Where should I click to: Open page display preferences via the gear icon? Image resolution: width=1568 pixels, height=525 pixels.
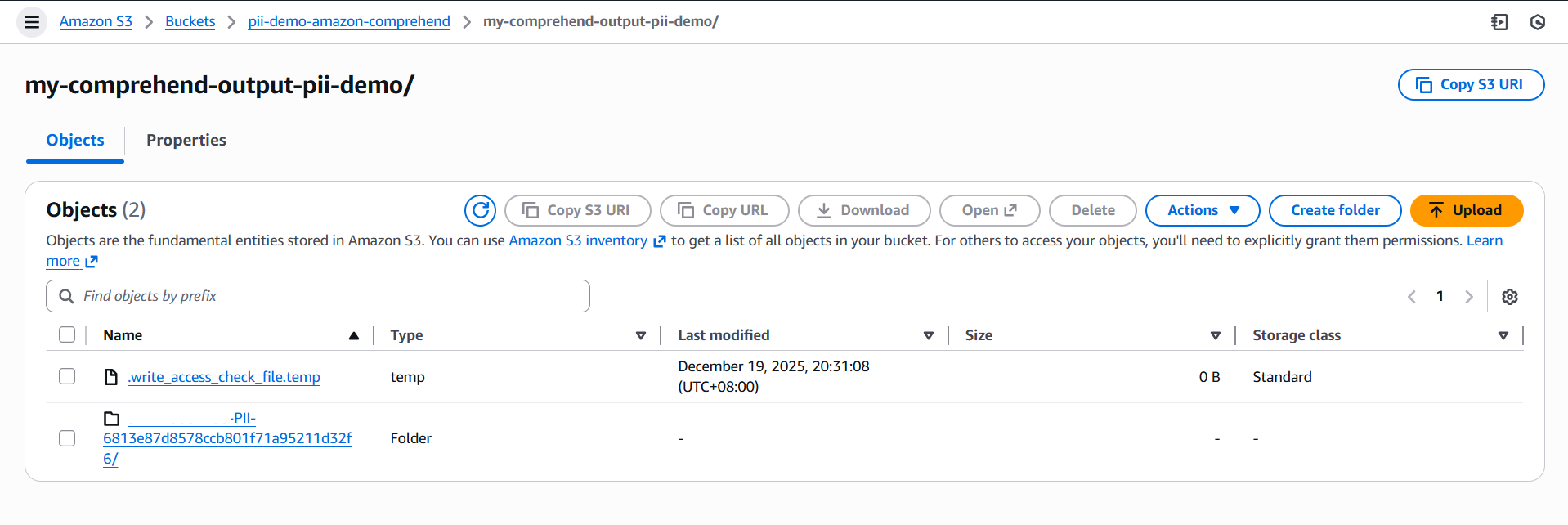click(x=1509, y=296)
